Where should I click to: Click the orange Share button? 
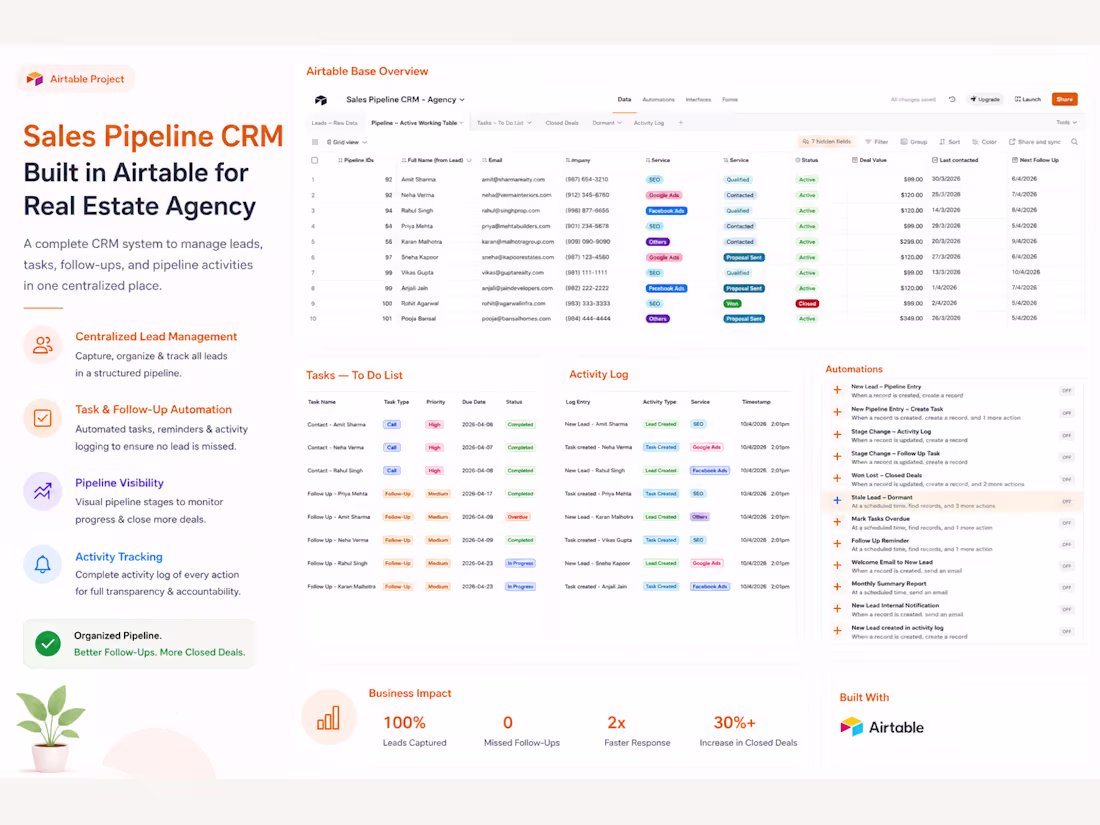point(1064,99)
